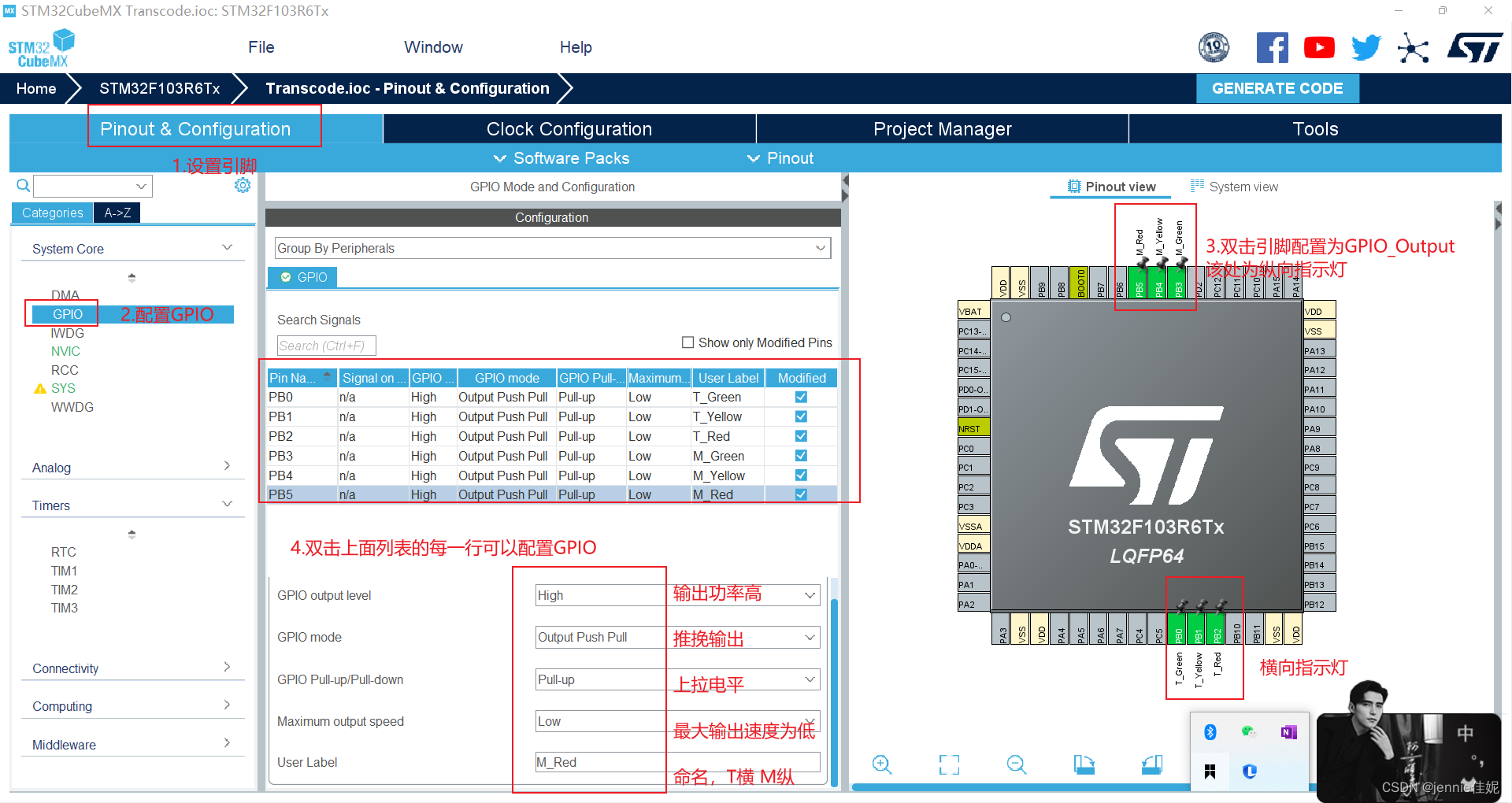Screen dimensions: 1512x803
Task: Open the Group By Peripherals dropdown
Action: pos(552,248)
